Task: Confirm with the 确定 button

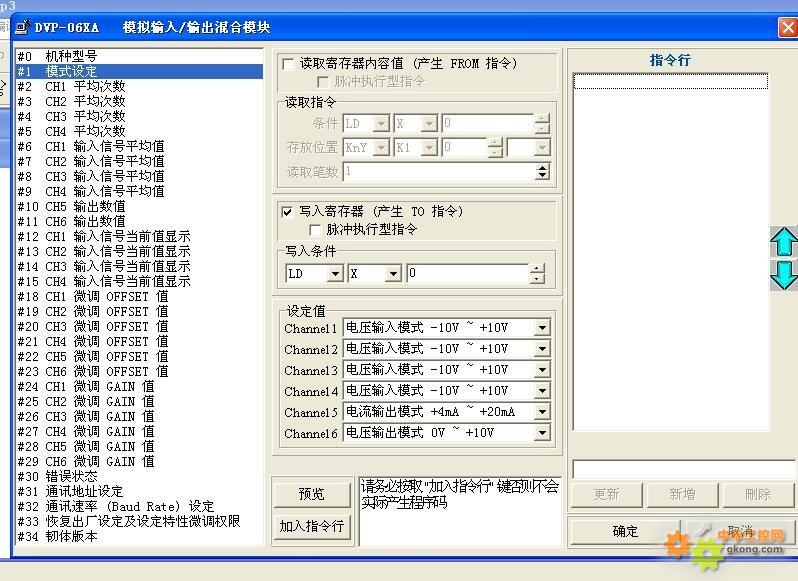Action: 625,531
